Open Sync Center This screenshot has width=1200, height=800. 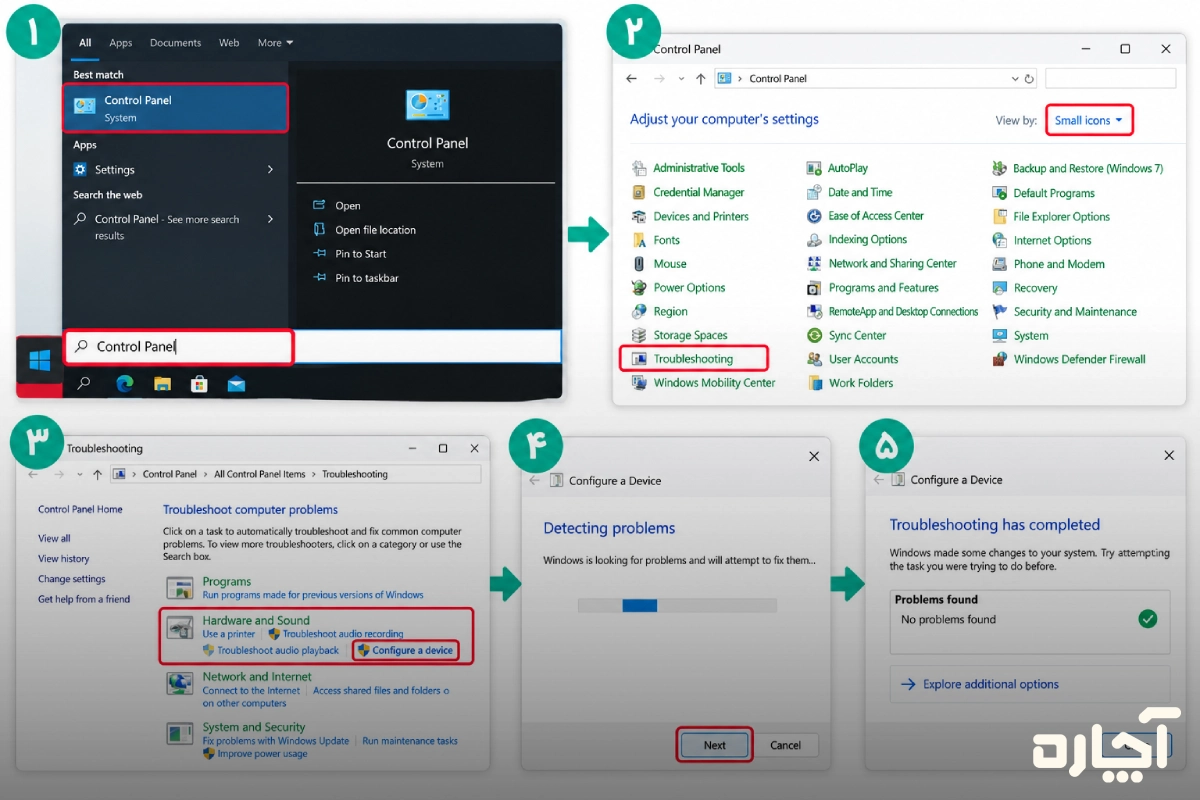[x=857, y=336]
